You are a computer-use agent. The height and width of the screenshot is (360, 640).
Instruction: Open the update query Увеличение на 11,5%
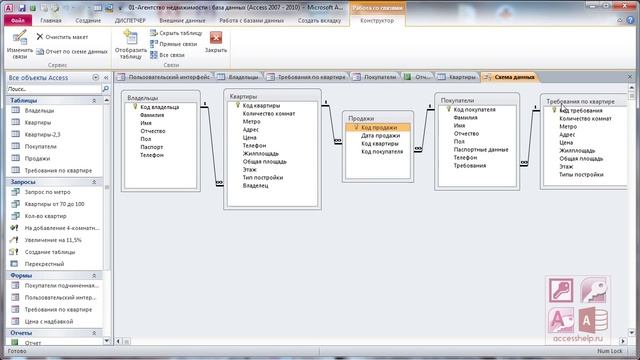54,240
